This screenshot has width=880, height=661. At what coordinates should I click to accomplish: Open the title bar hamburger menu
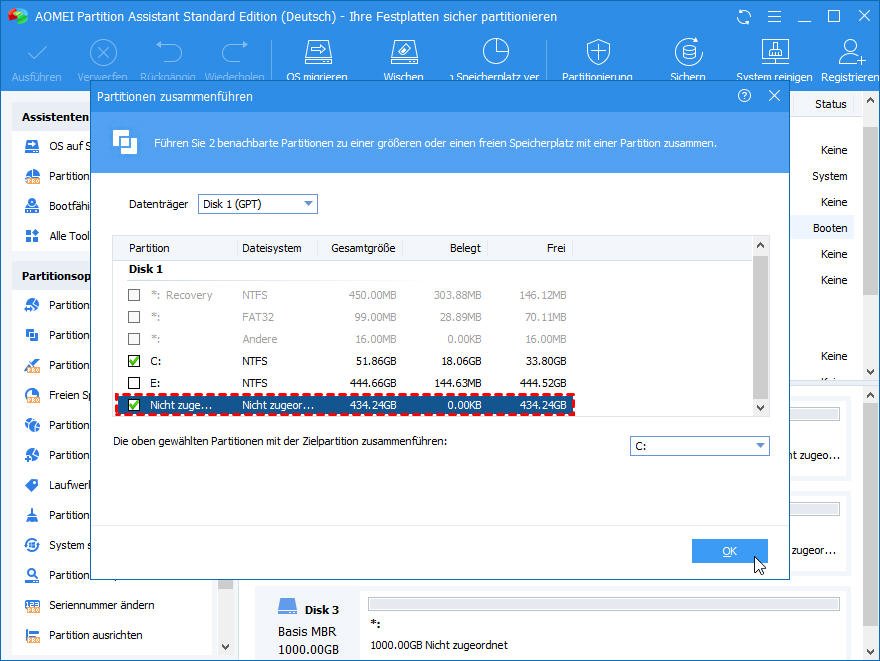pos(774,17)
